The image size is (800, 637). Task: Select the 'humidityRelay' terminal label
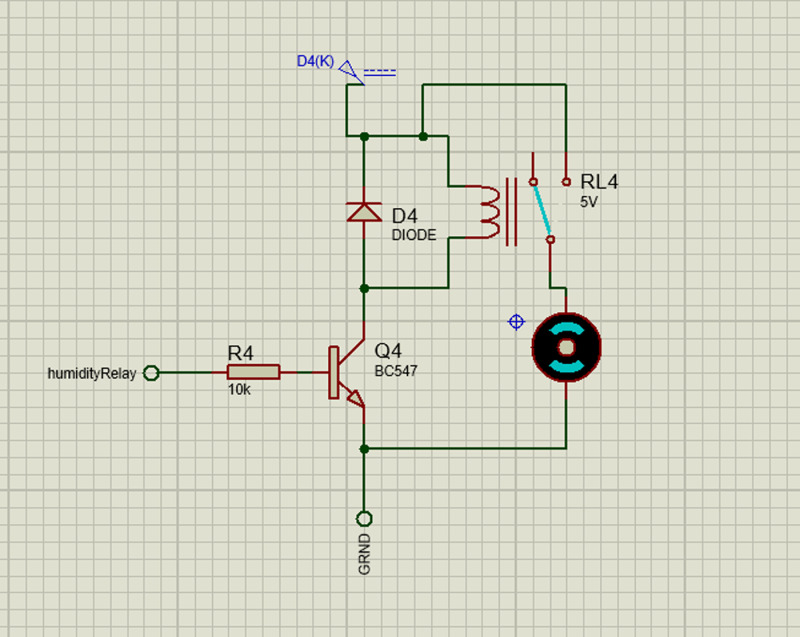(x=92, y=374)
